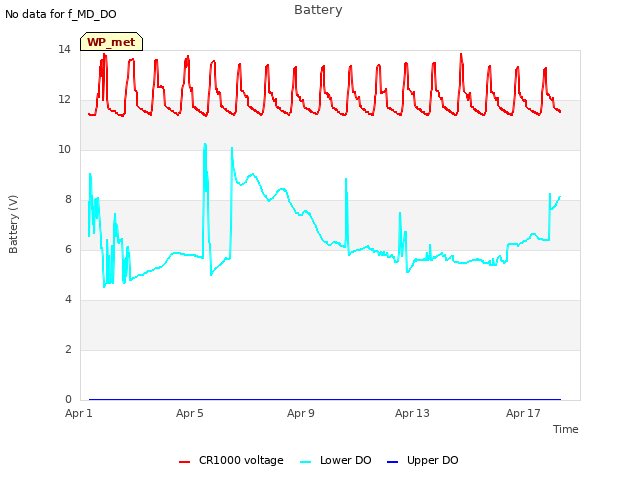Click the Apr 5 x-axis tick label
The width and height of the screenshot is (640, 480).
point(190,413)
